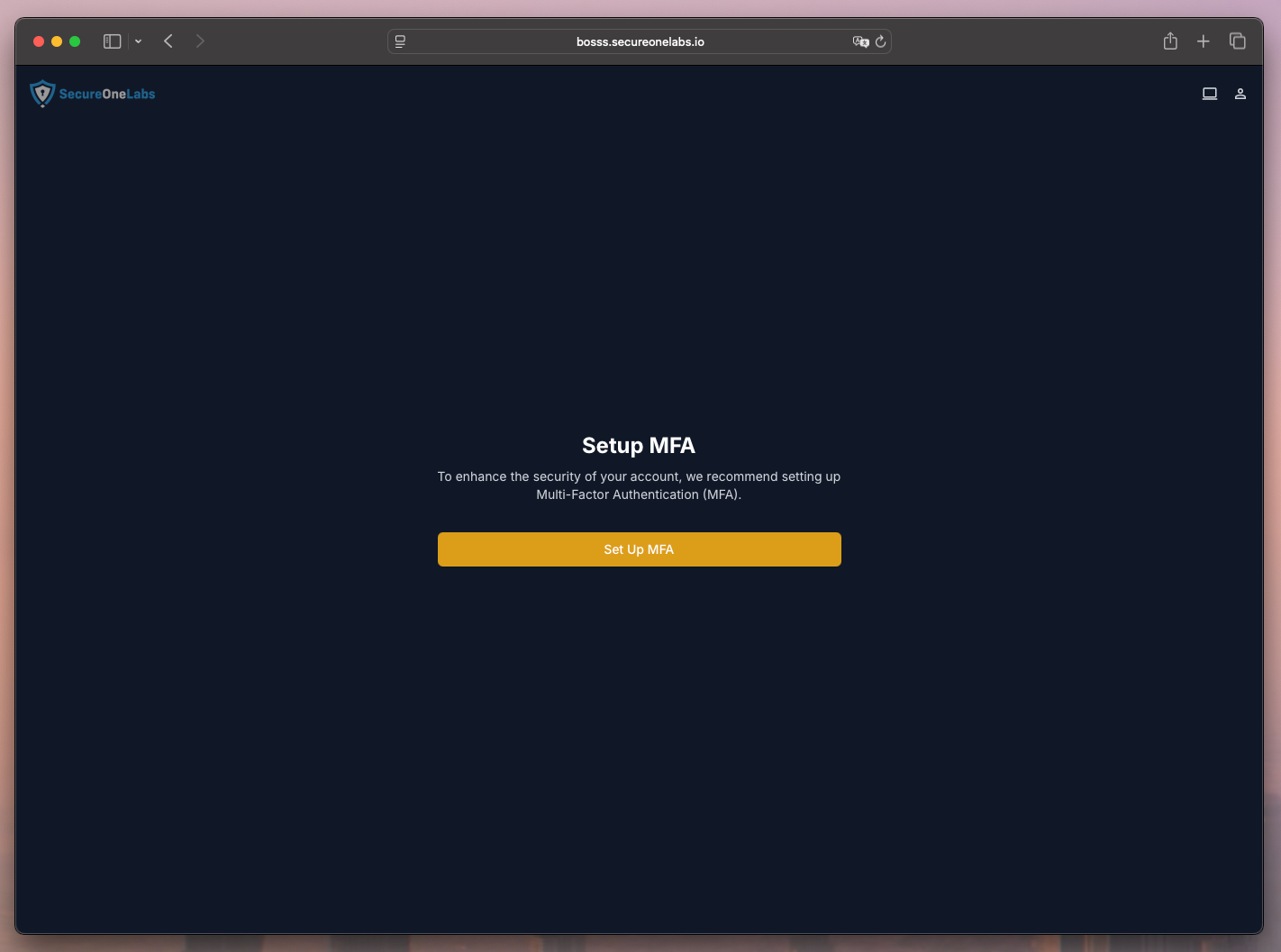Navigate back using the back arrow
Image resolution: width=1281 pixels, height=952 pixels.
(x=168, y=41)
